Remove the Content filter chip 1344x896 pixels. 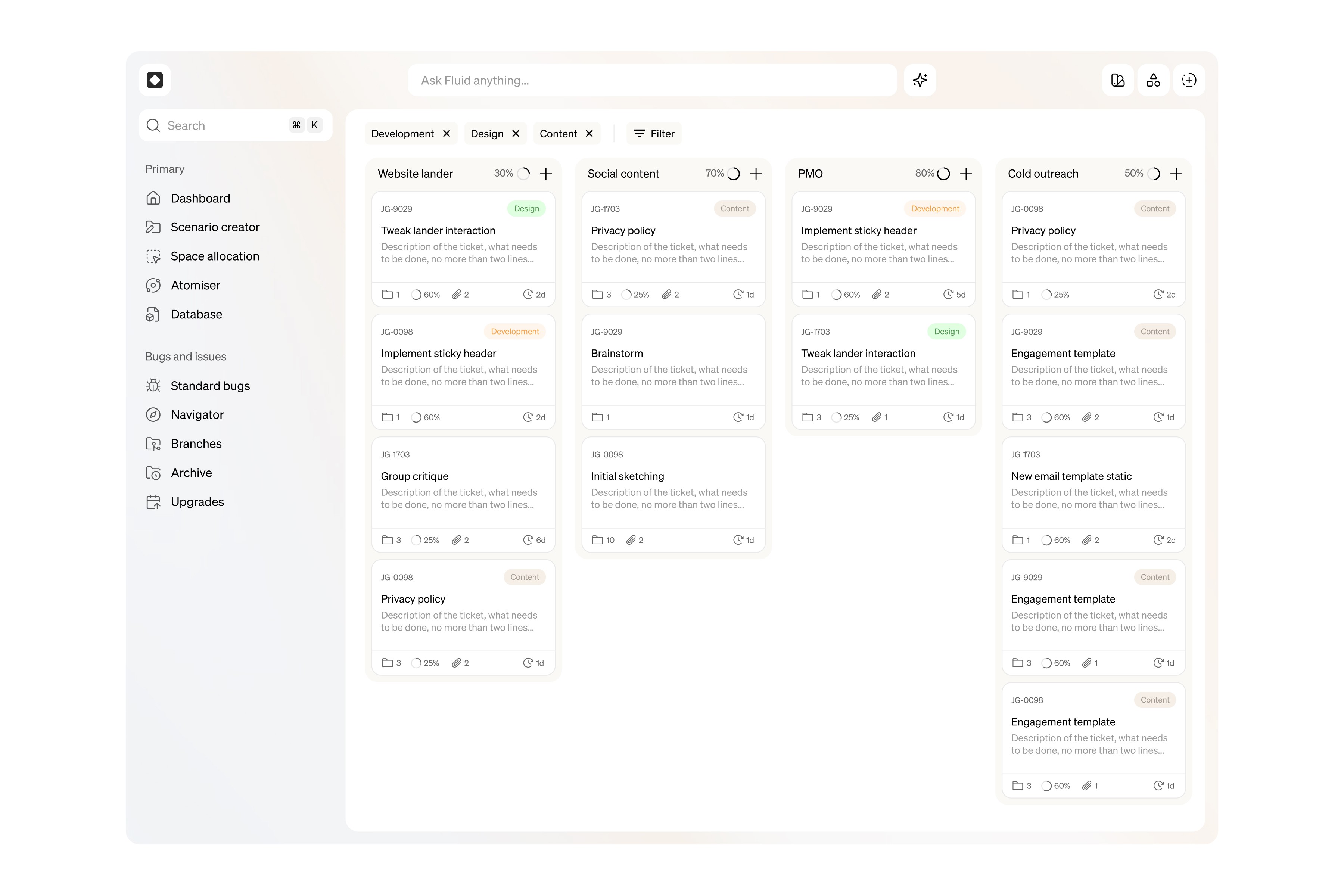[x=589, y=133]
